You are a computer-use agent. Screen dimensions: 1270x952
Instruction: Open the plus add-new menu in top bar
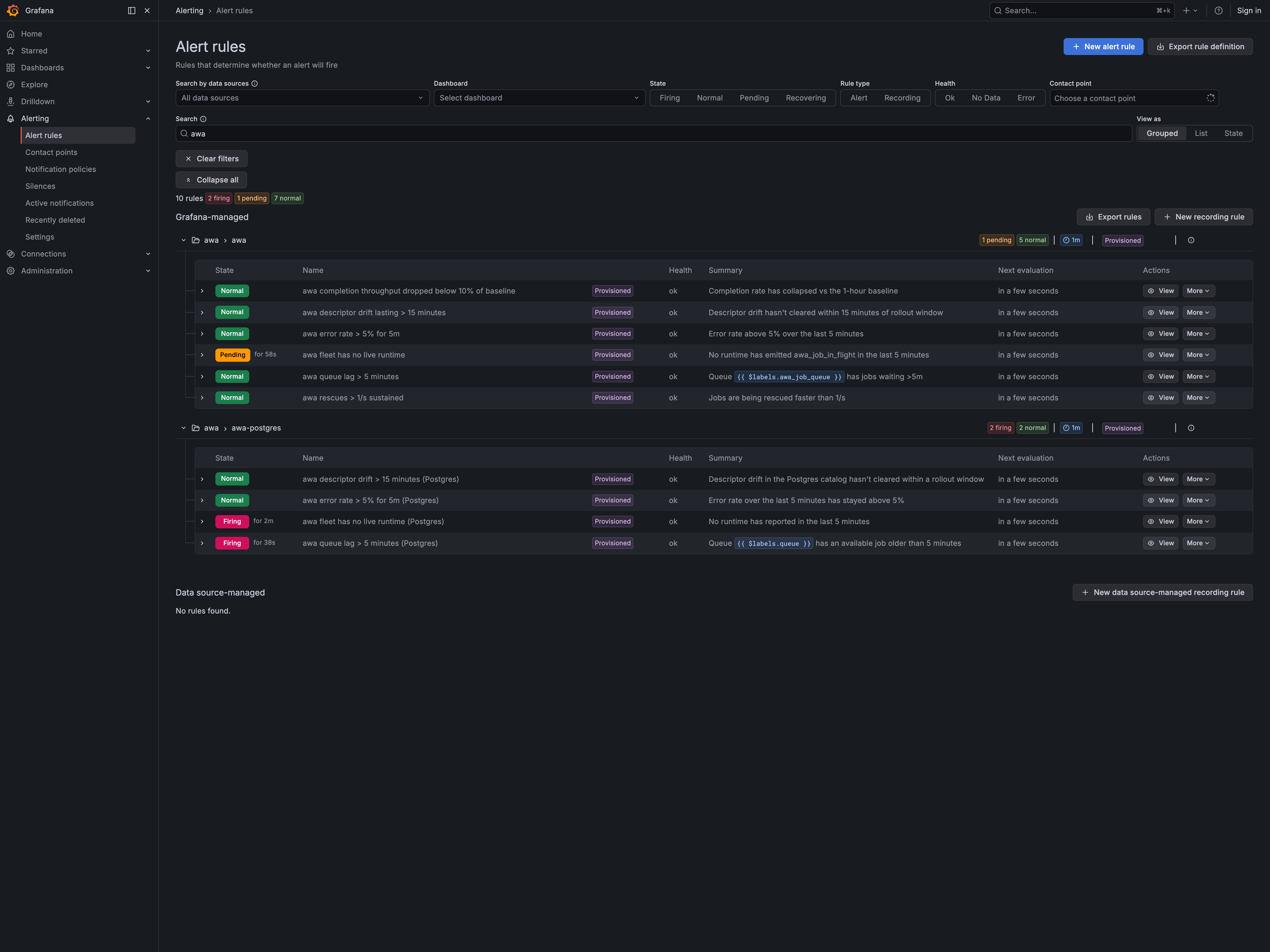[x=1190, y=10]
